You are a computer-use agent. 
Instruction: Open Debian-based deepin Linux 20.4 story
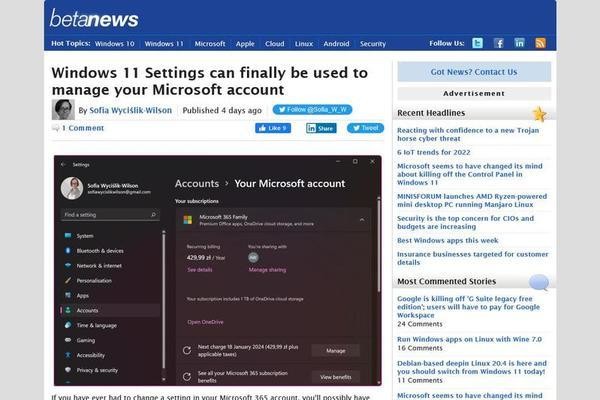[472, 367]
